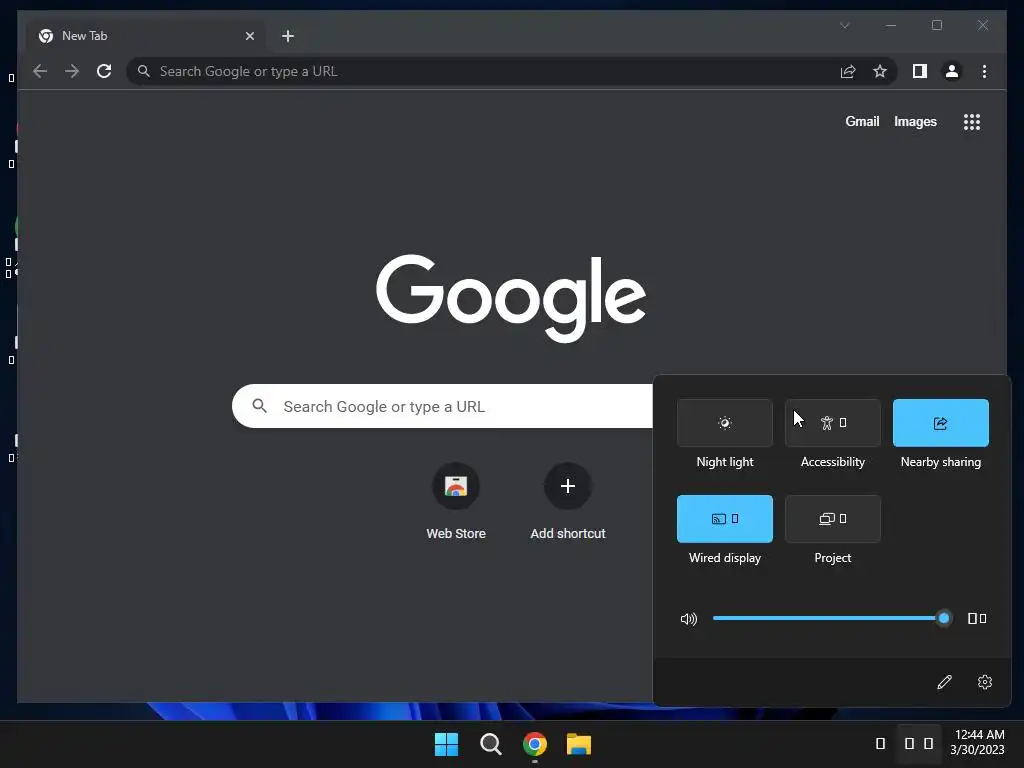Click the Google search box on page
1024x768 pixels.
point(442,406)
